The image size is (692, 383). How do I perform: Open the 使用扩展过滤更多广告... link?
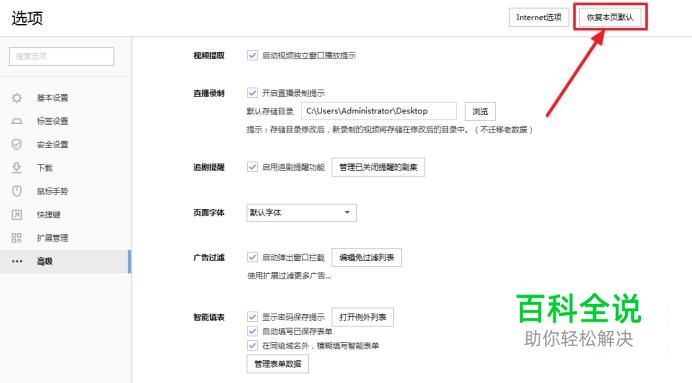point(289,276)
